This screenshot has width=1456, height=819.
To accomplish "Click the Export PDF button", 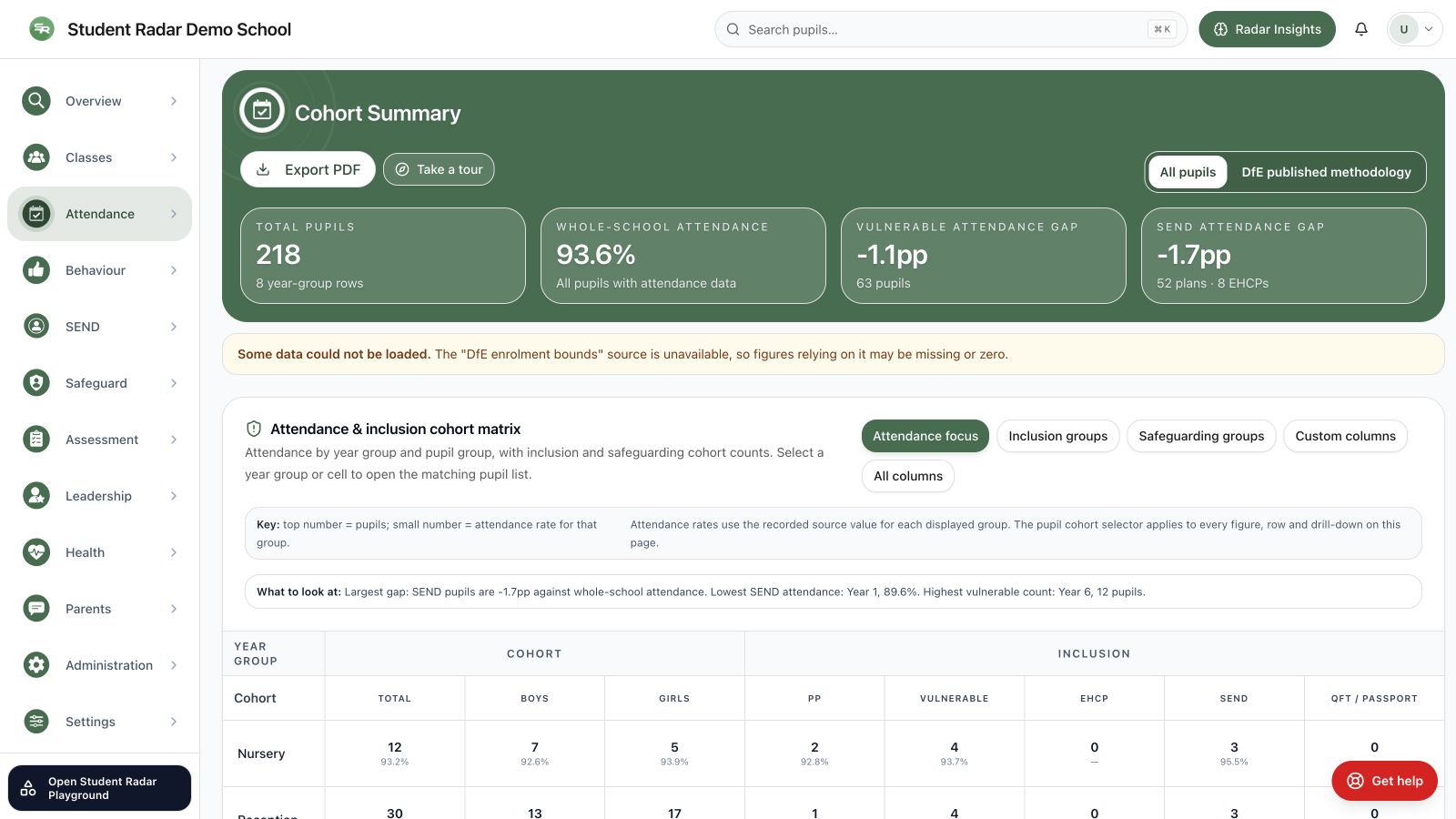I will click(x=308, y=169).
